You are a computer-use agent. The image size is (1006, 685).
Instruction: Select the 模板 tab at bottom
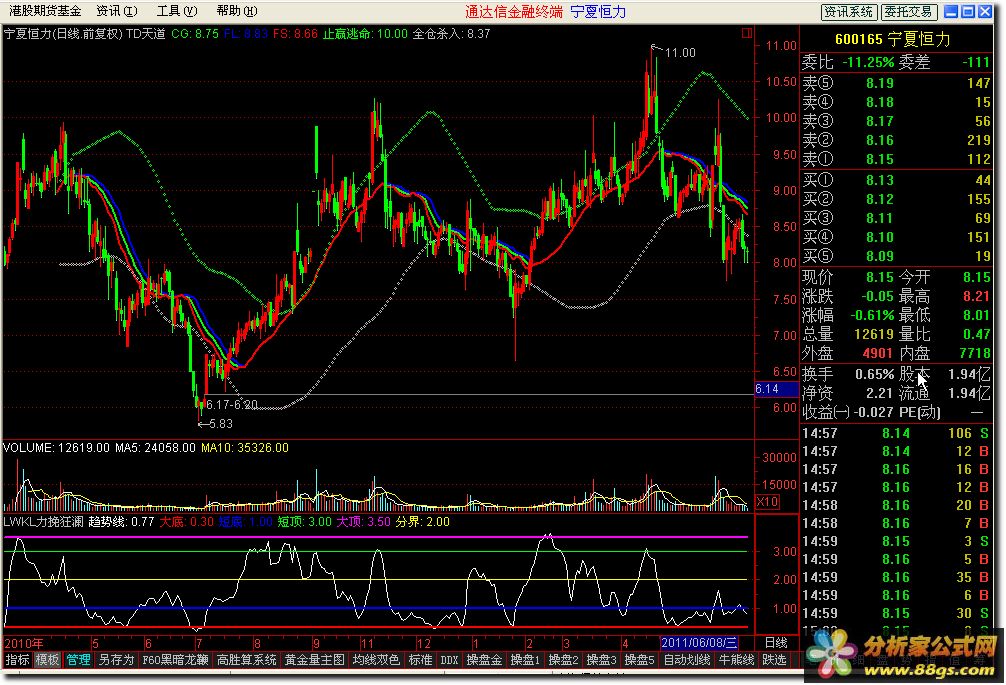tap(47, 659)
